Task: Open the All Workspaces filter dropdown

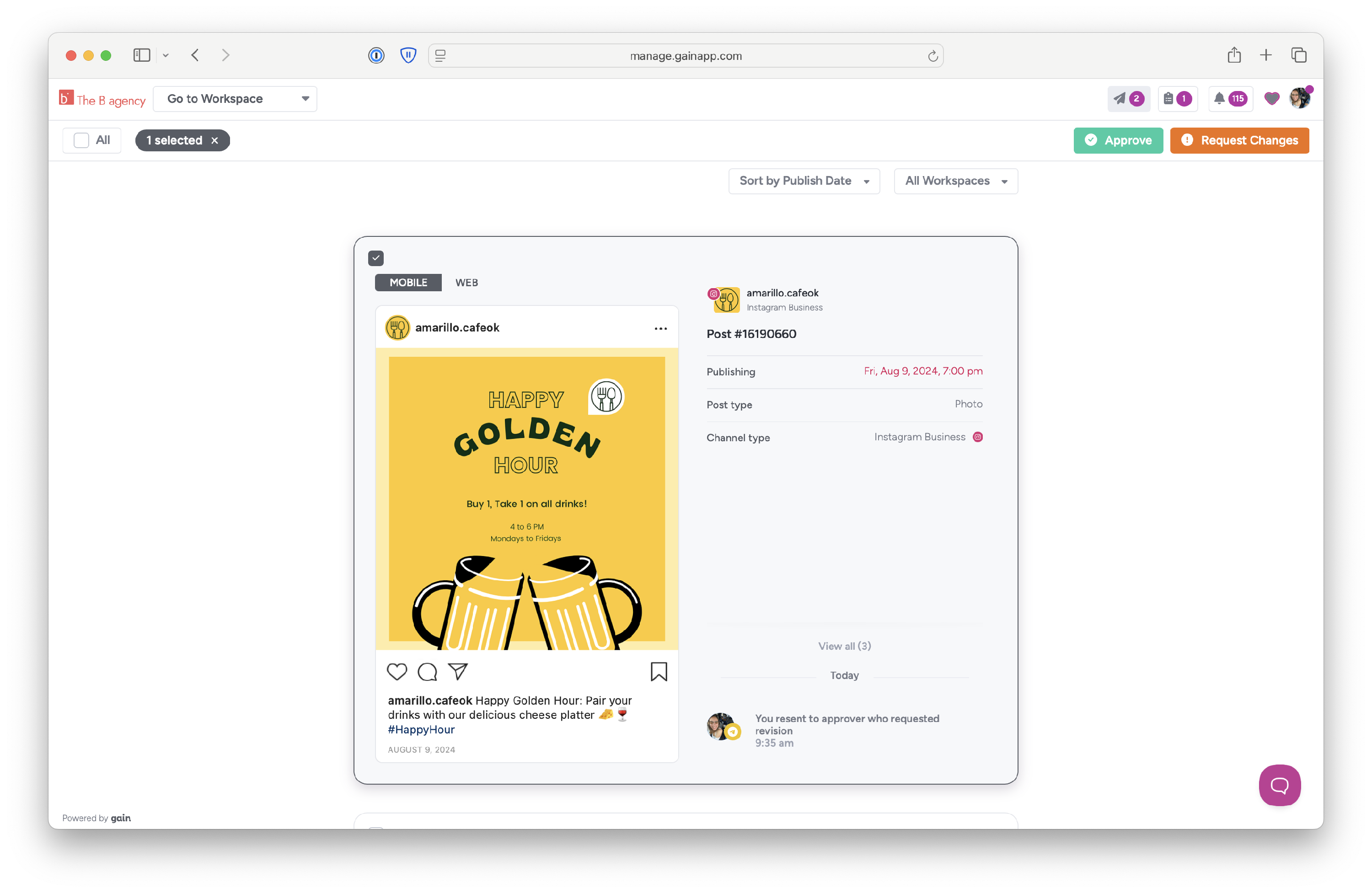Action: coord(955,181)
